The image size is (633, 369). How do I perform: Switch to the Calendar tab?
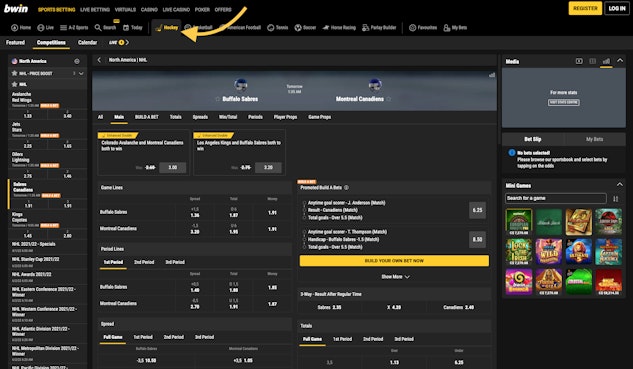click(x=87, y=42)
